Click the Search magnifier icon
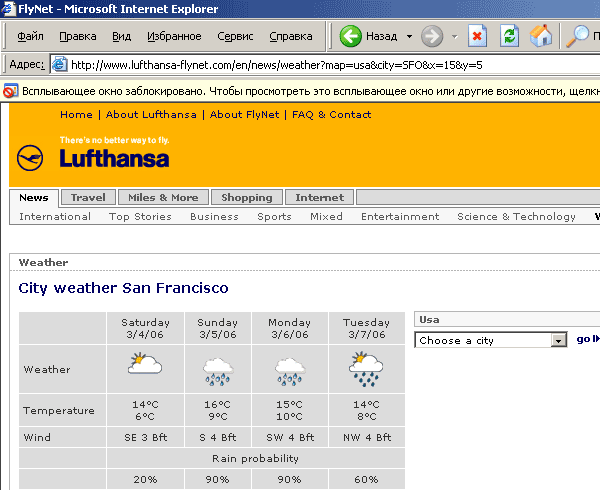Viewport: 600px width, 490px height. [x=577, y=36]
